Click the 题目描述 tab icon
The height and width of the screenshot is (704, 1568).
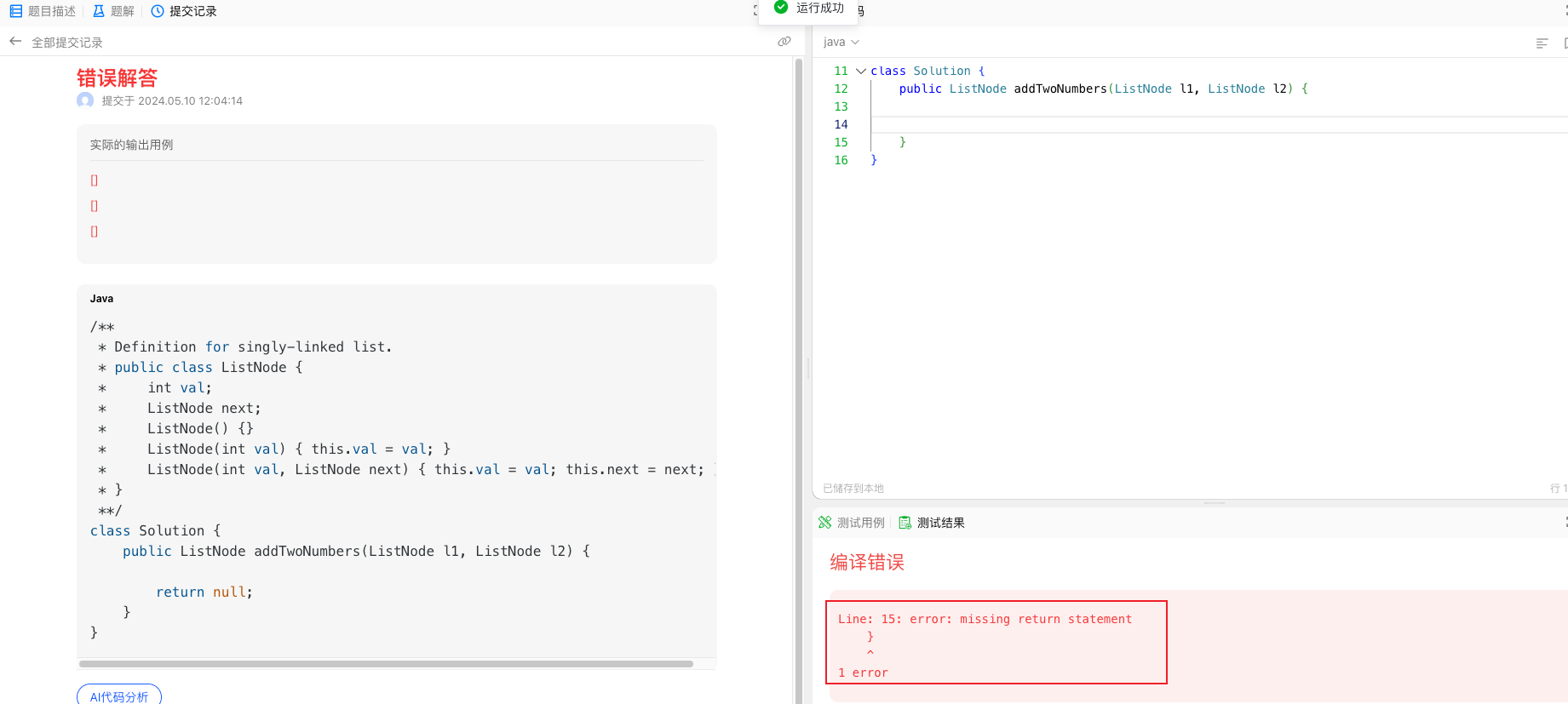coord(16,11)
